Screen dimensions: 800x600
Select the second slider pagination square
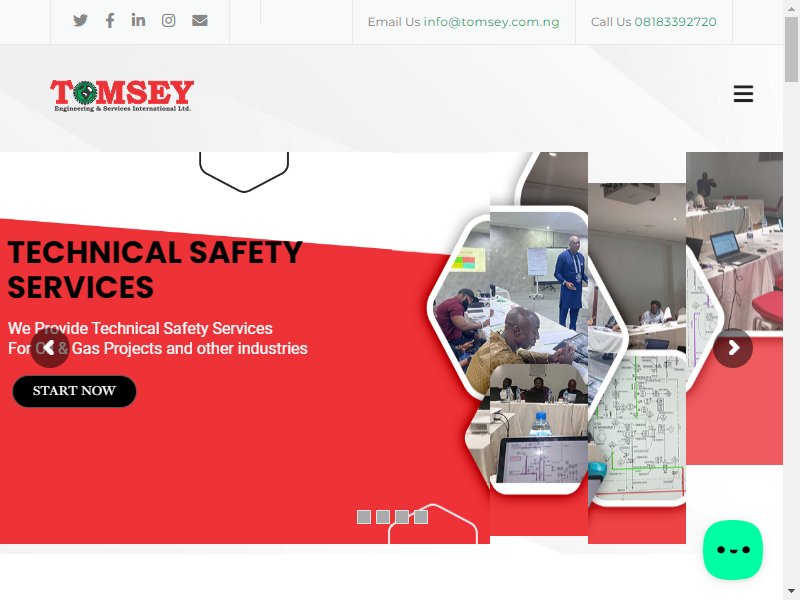pos(383,517)
